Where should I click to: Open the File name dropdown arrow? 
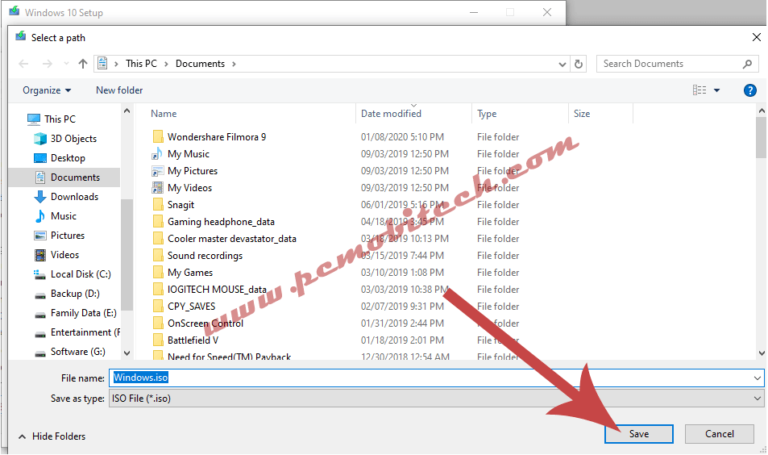pos(757,378)
